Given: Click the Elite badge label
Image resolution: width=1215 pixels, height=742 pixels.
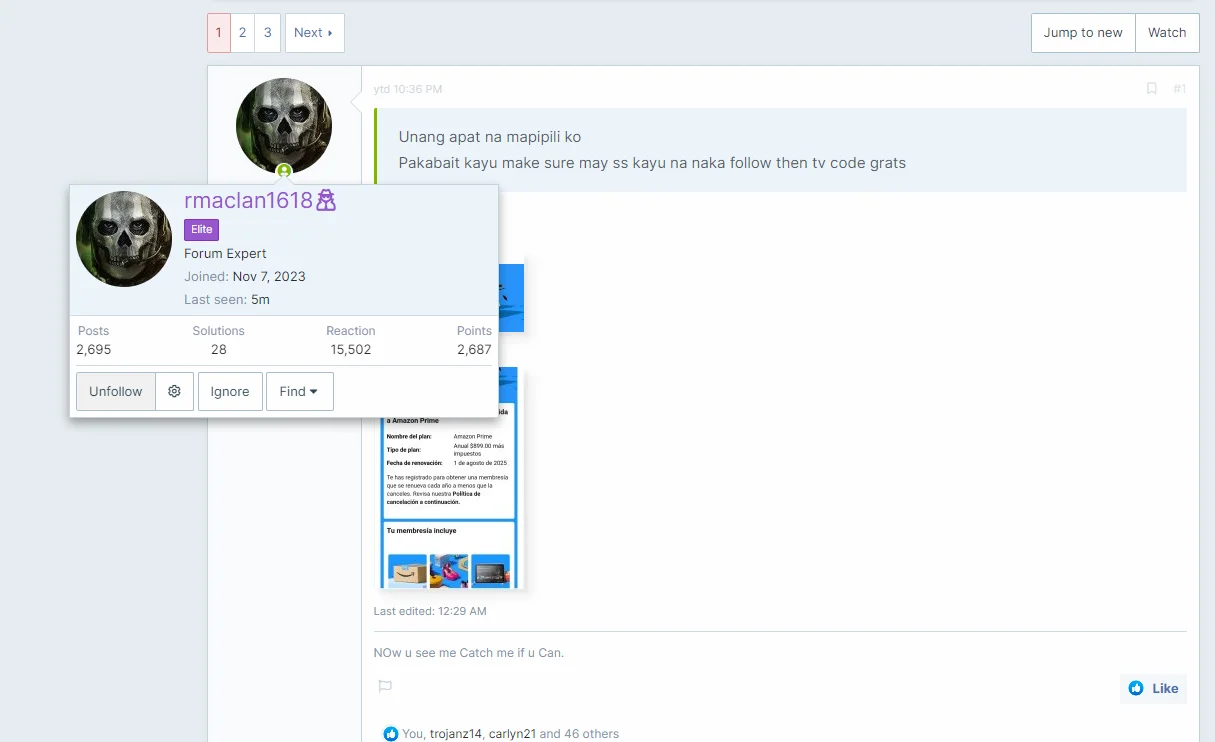Looking at the screenshot, I should (202, 230).
